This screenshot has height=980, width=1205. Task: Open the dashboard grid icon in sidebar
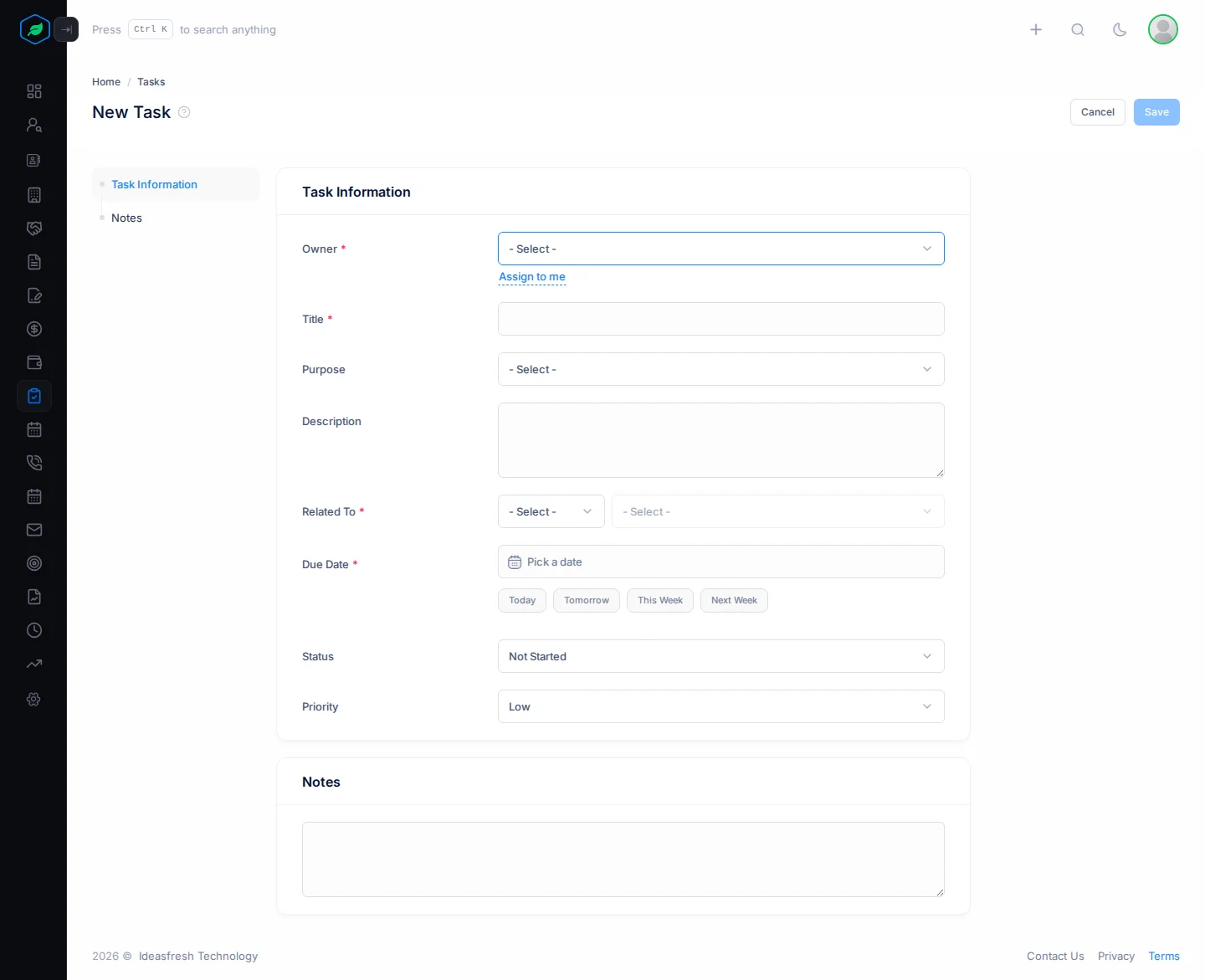(x=34, y=91)
